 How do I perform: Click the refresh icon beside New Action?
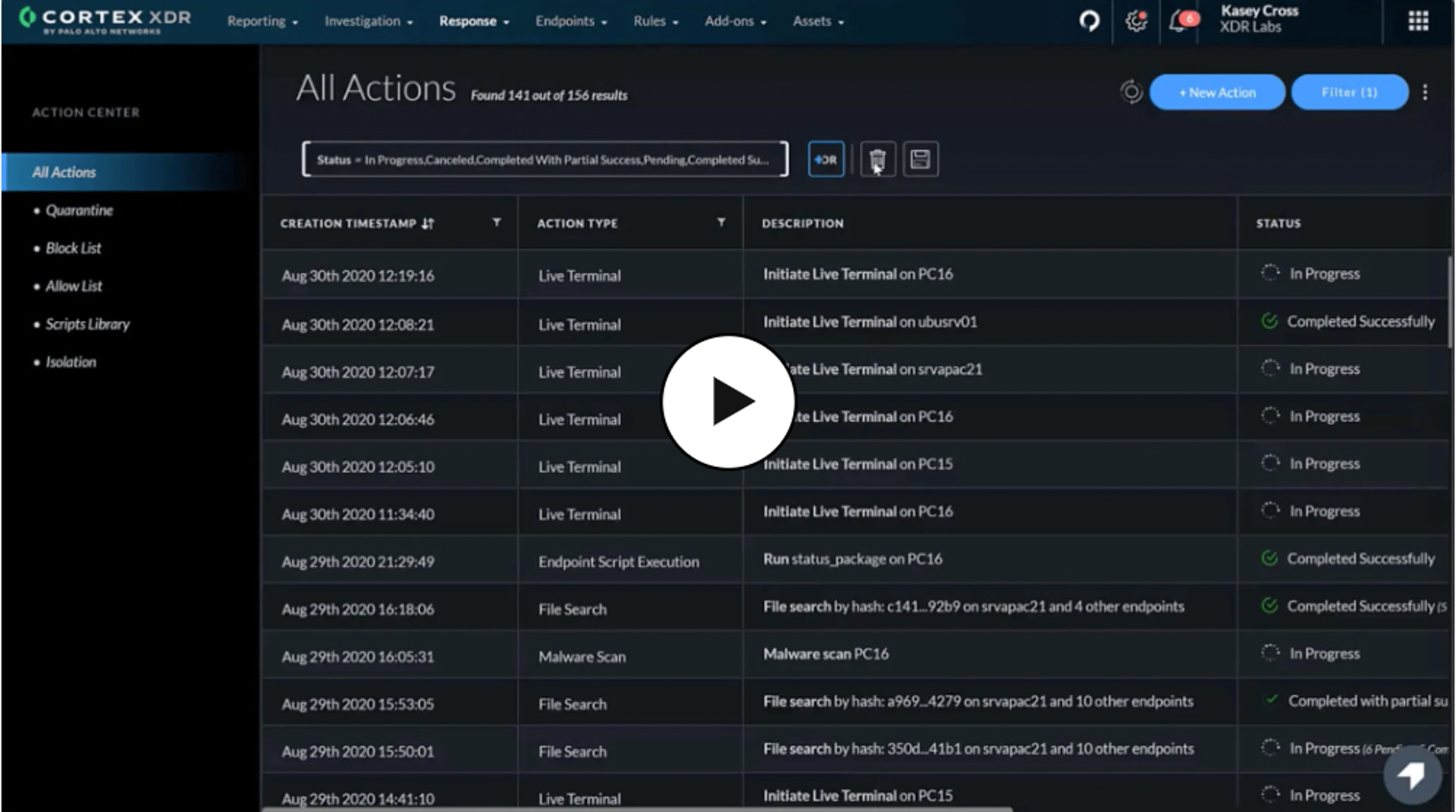coord(1131,92)
